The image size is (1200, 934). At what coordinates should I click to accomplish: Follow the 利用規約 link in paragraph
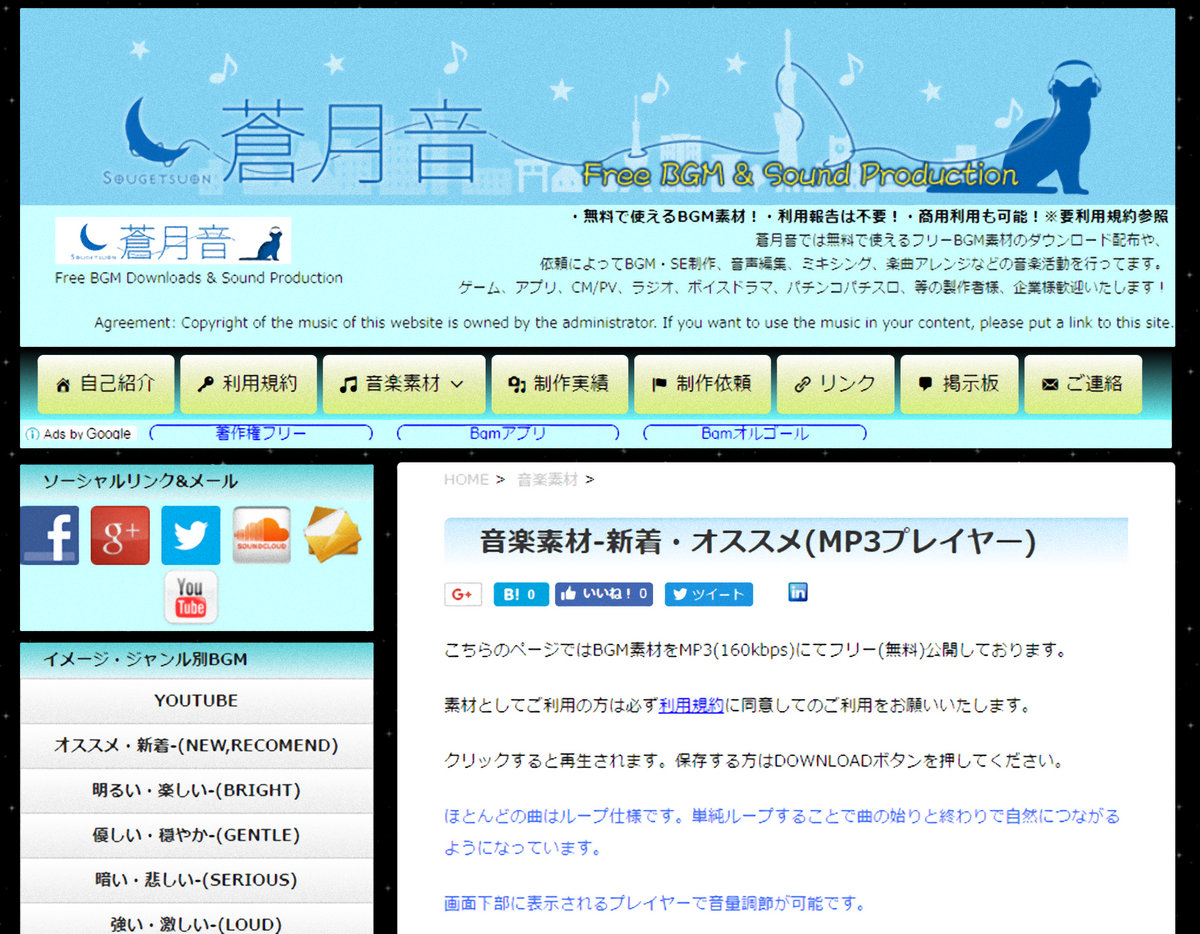pyautogui.click(x=691, y=705)
